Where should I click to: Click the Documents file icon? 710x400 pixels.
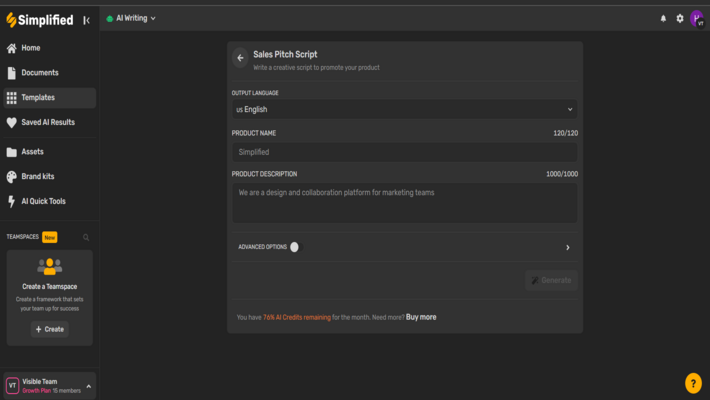[x=12, y=73]
